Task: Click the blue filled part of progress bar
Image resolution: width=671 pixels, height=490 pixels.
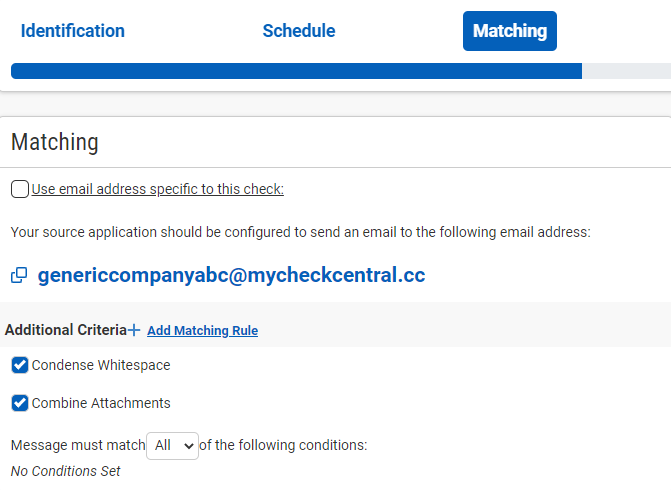Action: click(296, 71)
